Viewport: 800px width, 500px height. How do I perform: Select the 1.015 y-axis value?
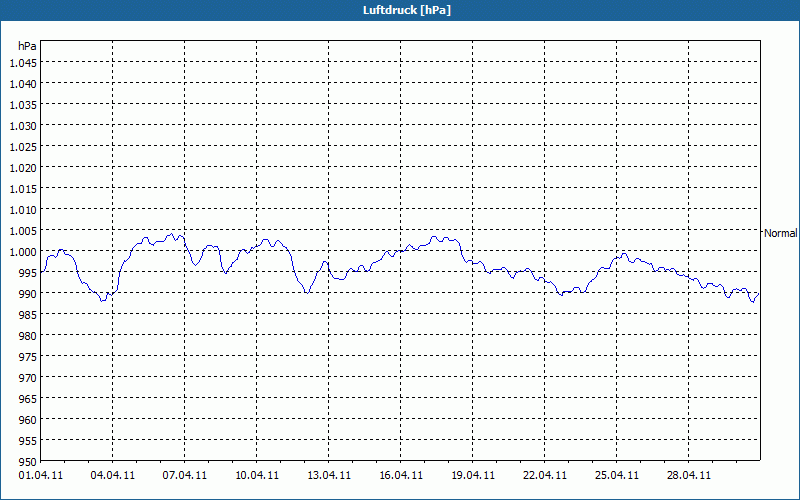click(23, 189)
